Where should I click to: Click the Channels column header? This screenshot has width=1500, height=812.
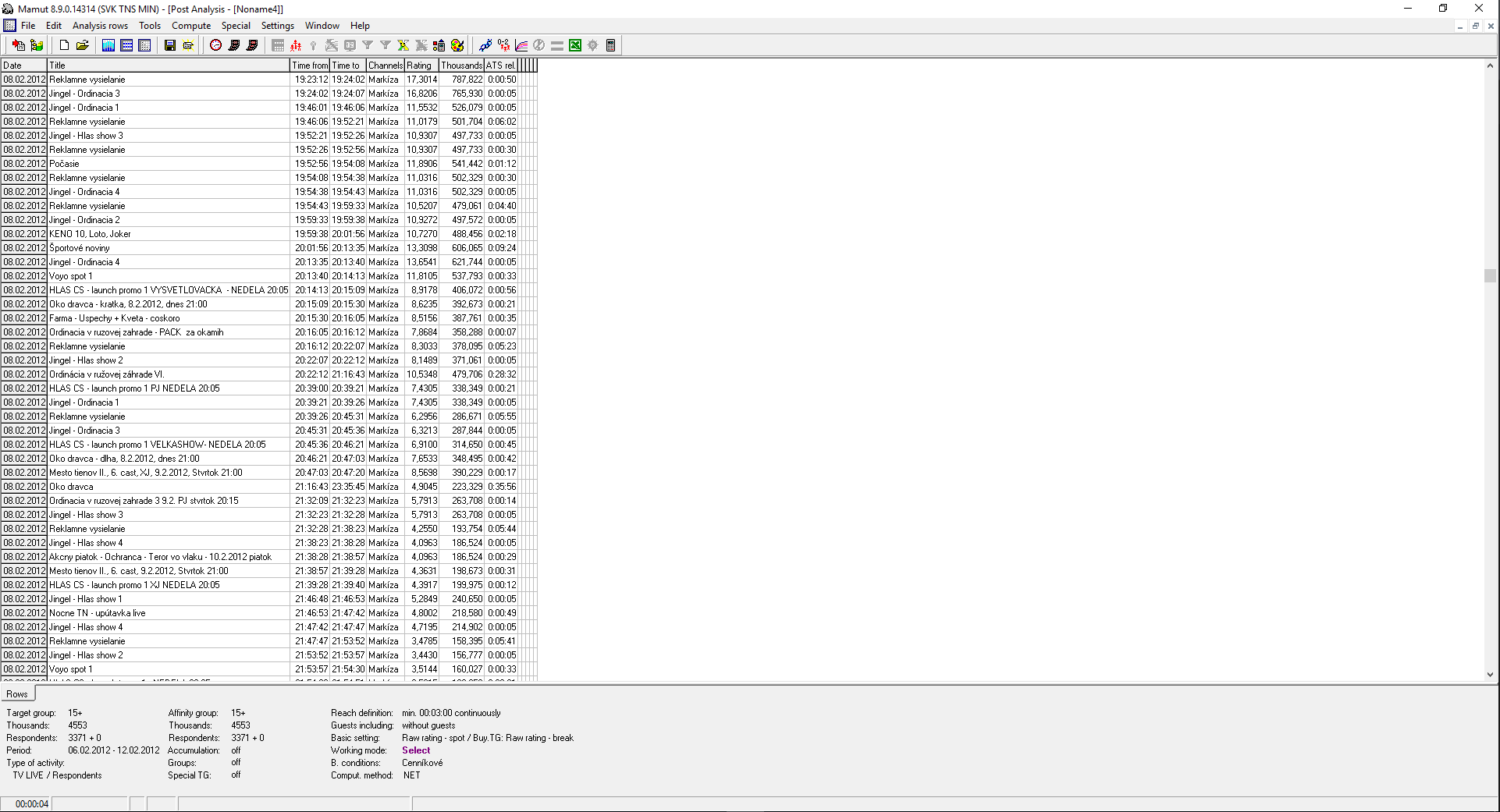[x=386, y=66]
